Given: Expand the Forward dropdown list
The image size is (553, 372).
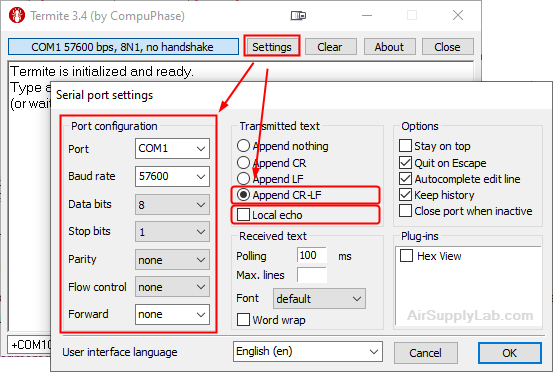Looking at the screenshot, I should (172, 314).
